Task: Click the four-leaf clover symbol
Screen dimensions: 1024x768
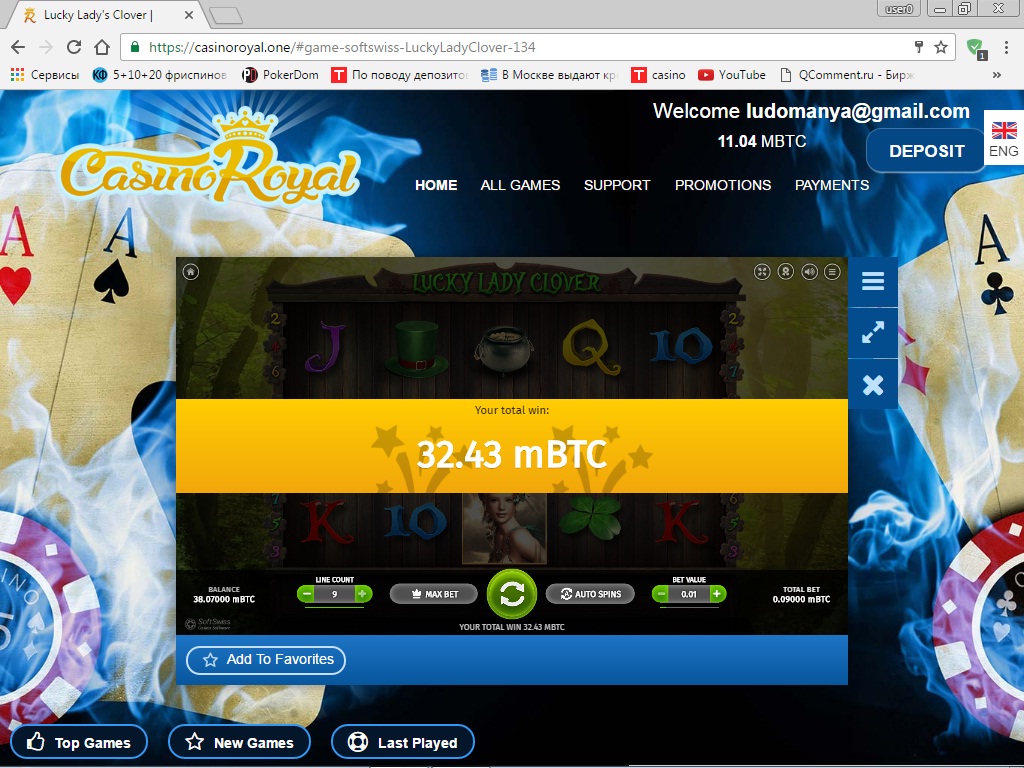Action: (x=591, y=517)
